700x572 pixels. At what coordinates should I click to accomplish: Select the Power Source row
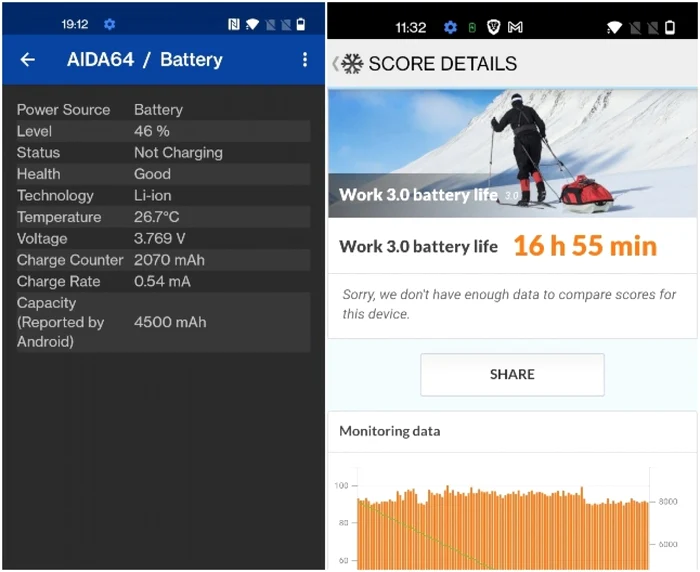pos(163,109)
